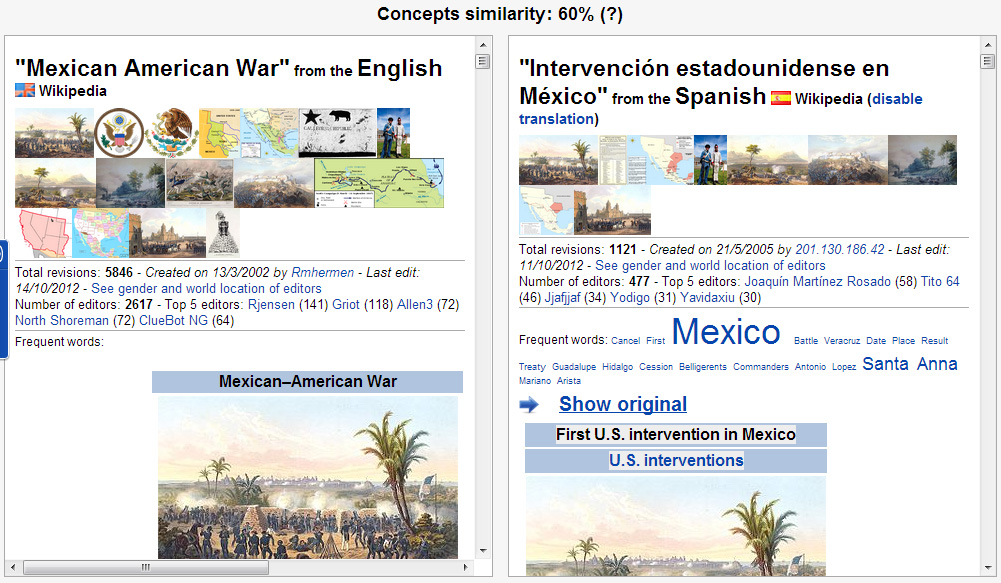Open the U.S. interventions link
The height and width of the screenshot is (583, 1001).
[676, 460]
